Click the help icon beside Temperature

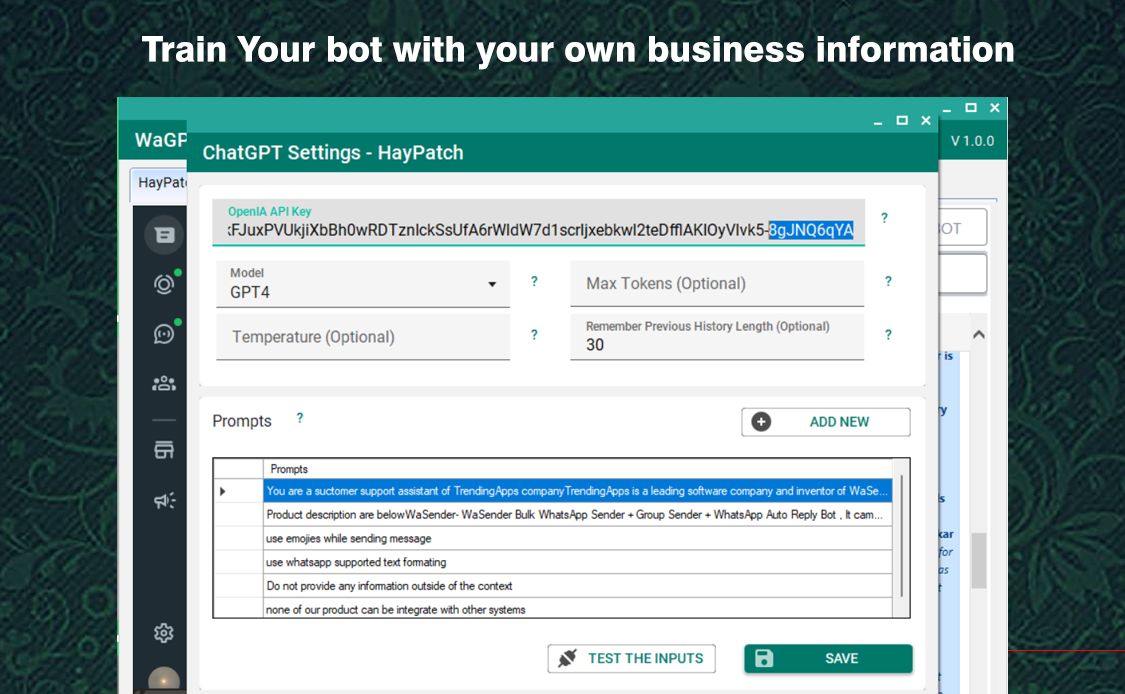[535, 334]
